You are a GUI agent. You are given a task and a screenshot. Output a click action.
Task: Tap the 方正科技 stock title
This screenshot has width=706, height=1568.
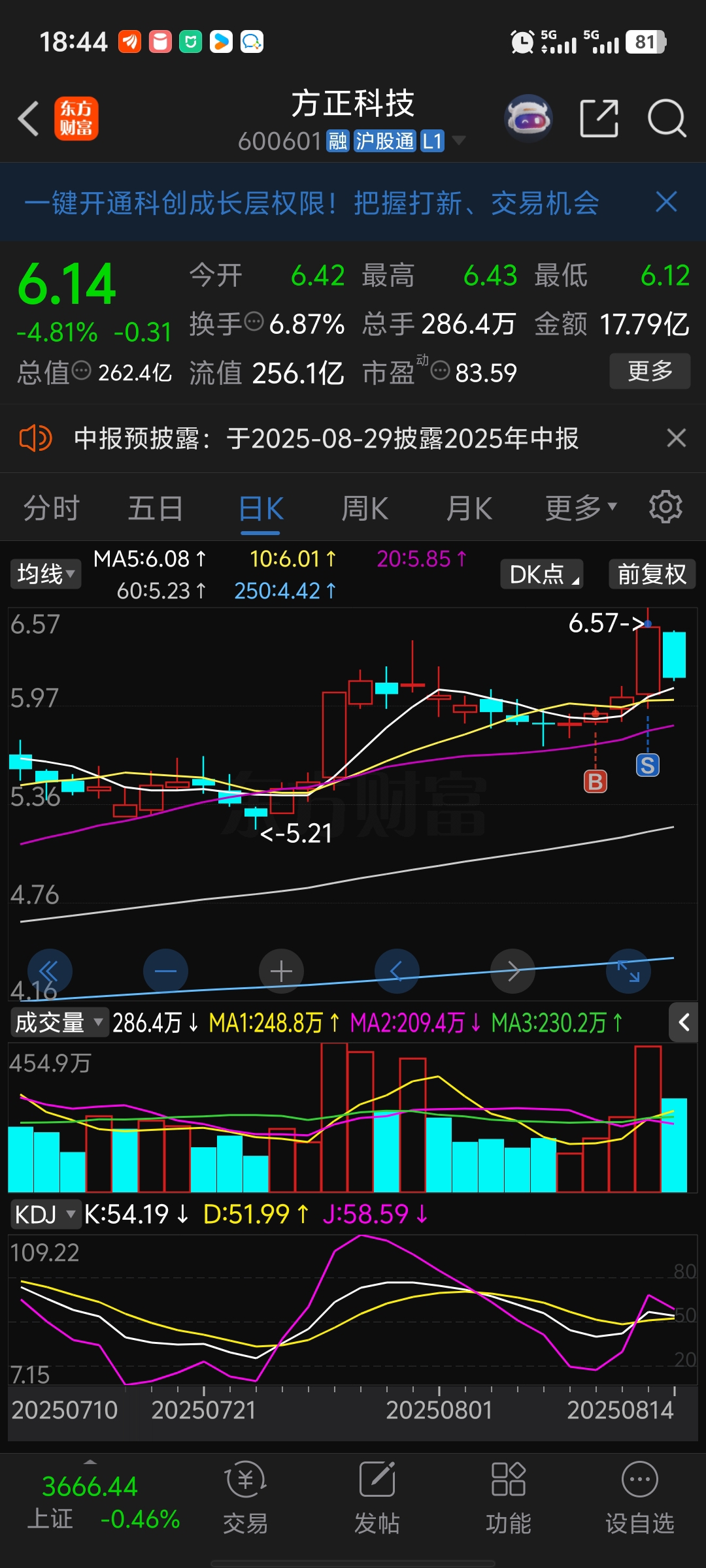(x=353, y=103)
